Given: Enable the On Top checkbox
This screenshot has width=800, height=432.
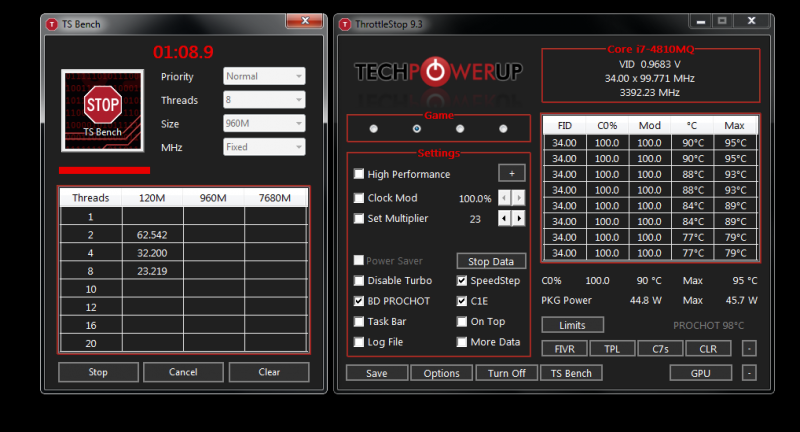Looking at the screenshot, I should coord(462,321).
